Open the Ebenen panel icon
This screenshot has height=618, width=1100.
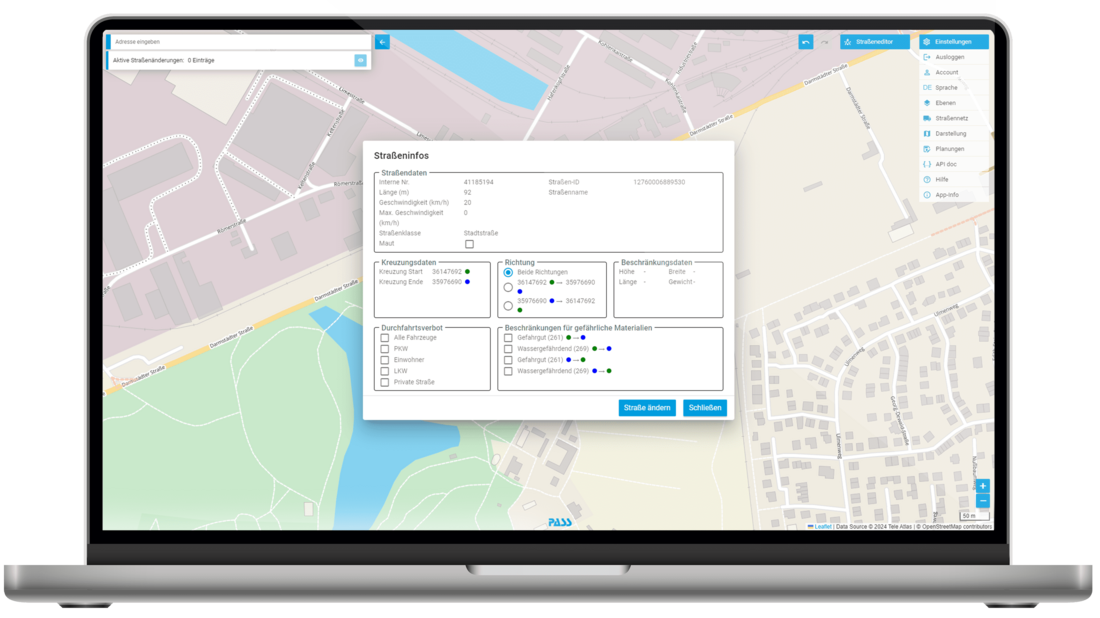pos(928,103)
